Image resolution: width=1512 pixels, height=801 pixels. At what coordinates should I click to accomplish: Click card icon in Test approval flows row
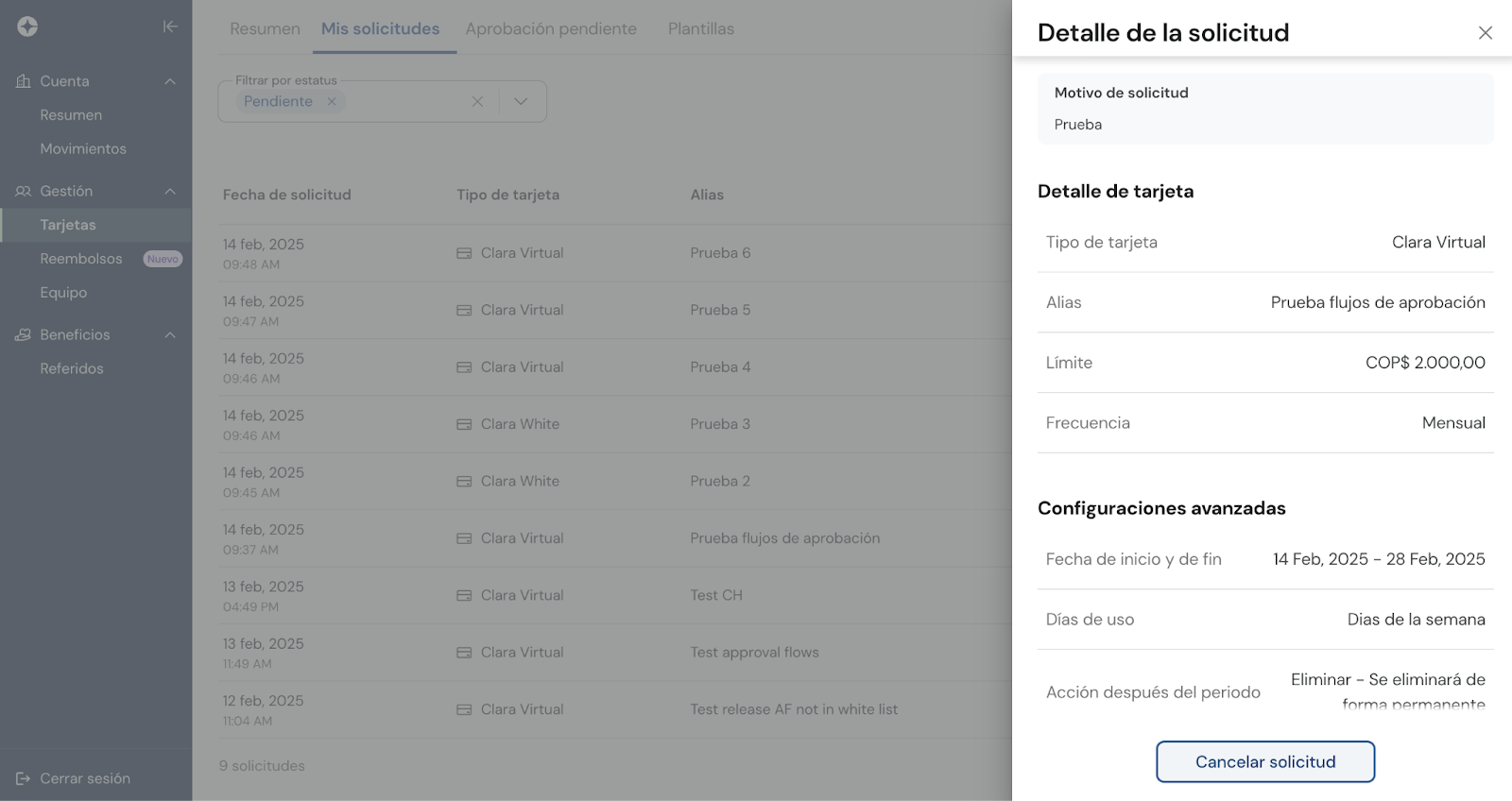pyautogui.click(x=464, y=653)
